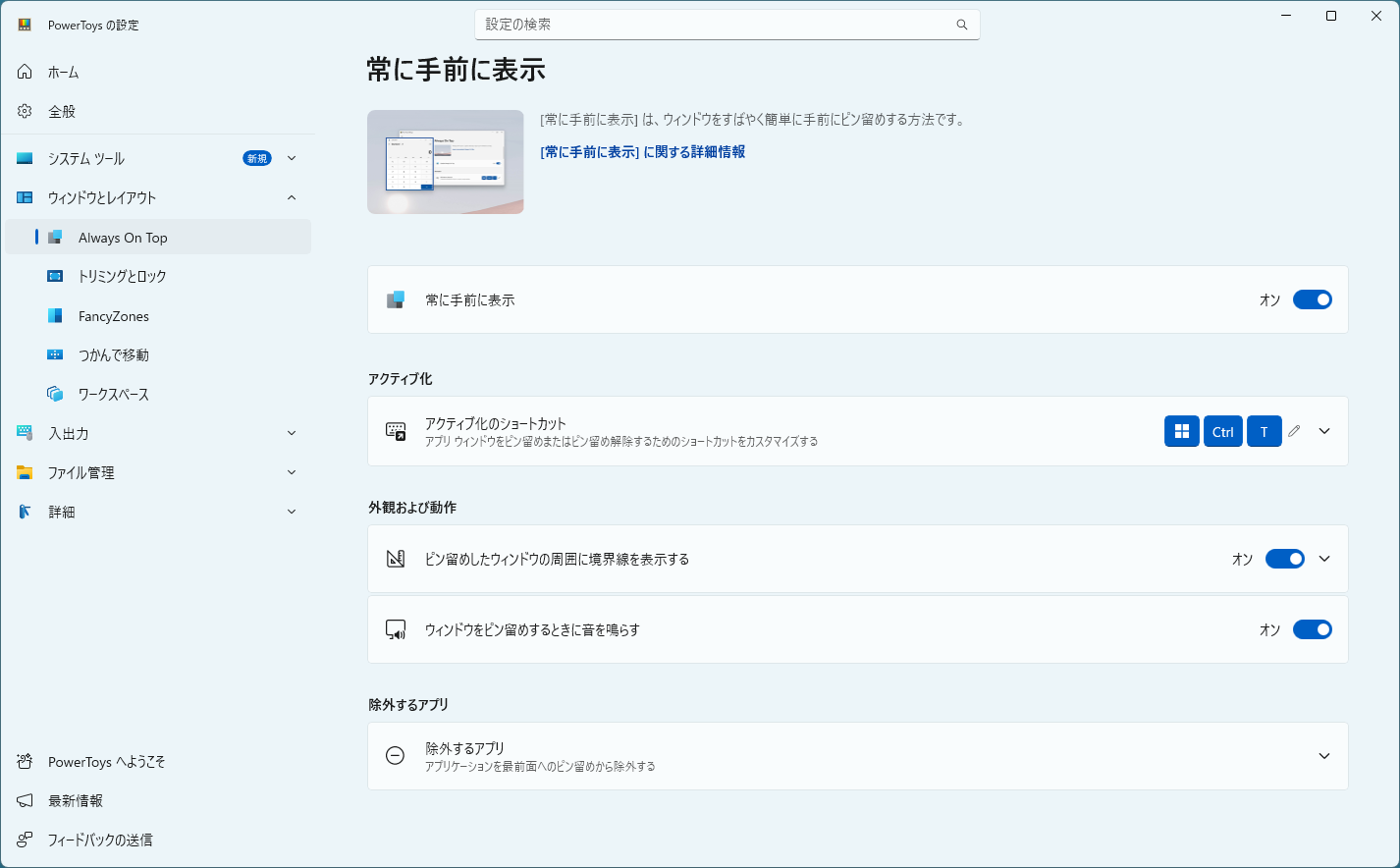Click the pencil icon to edit the shortcut
This screenshot has width=1400, height=868.
tap(1294, 431)
